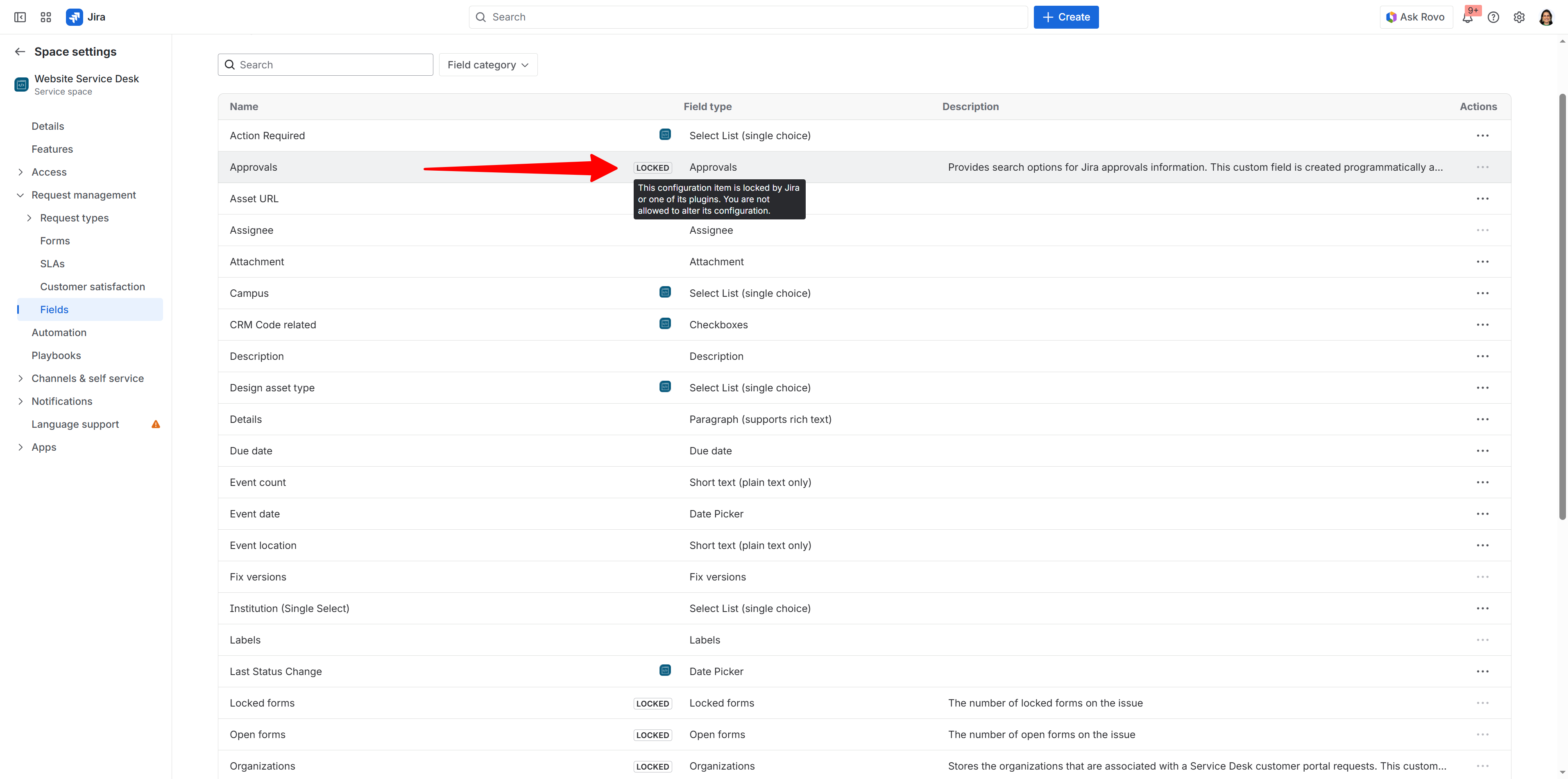Open Automation settings
Image resolution: width=1568 pixels, height=779 pixels.
[x=59, y=333]
